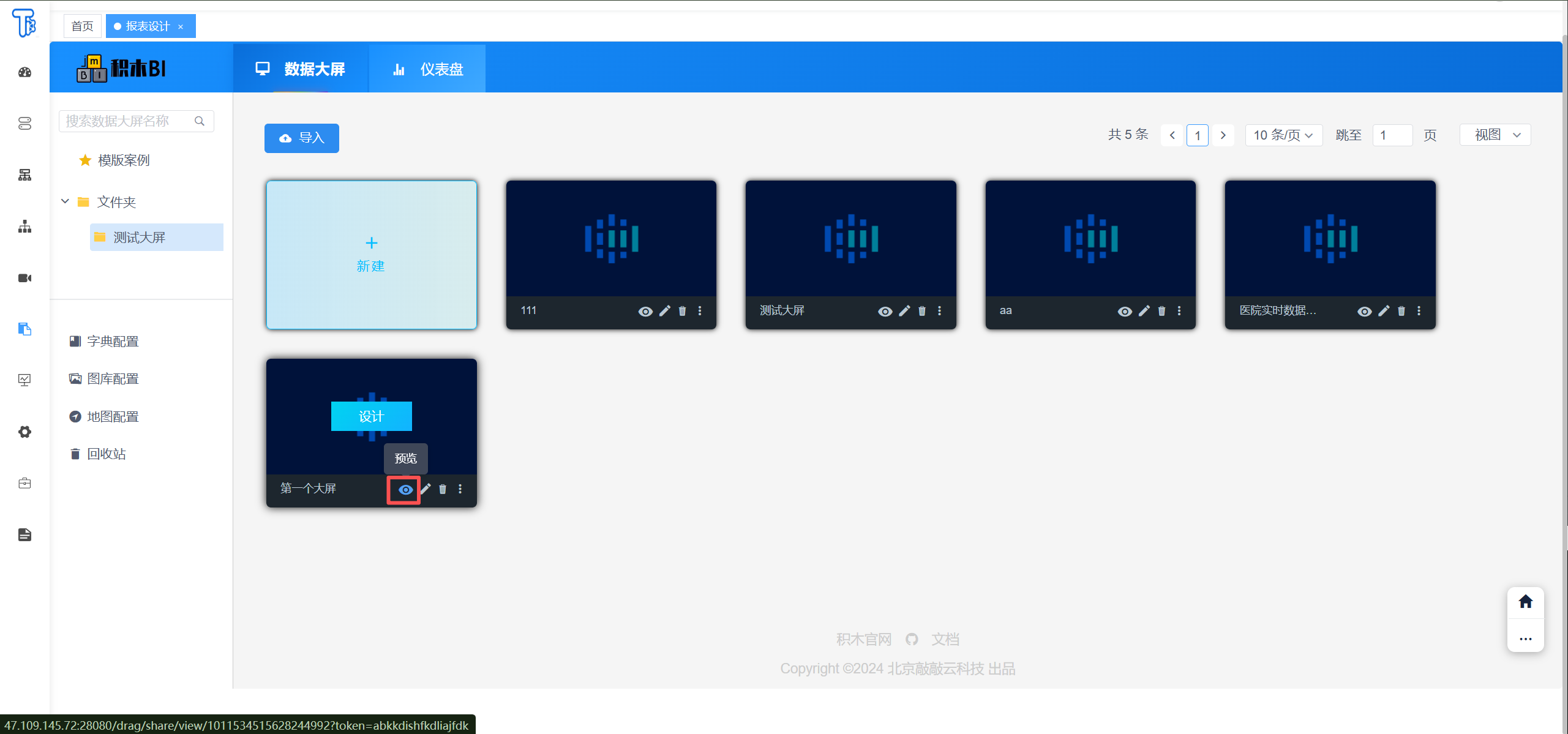Viewport: 1568px width, 734px height.
Task: Delete 第一个大屏 with trash icon
Action: pyautogui.click(x=443, y=489)
